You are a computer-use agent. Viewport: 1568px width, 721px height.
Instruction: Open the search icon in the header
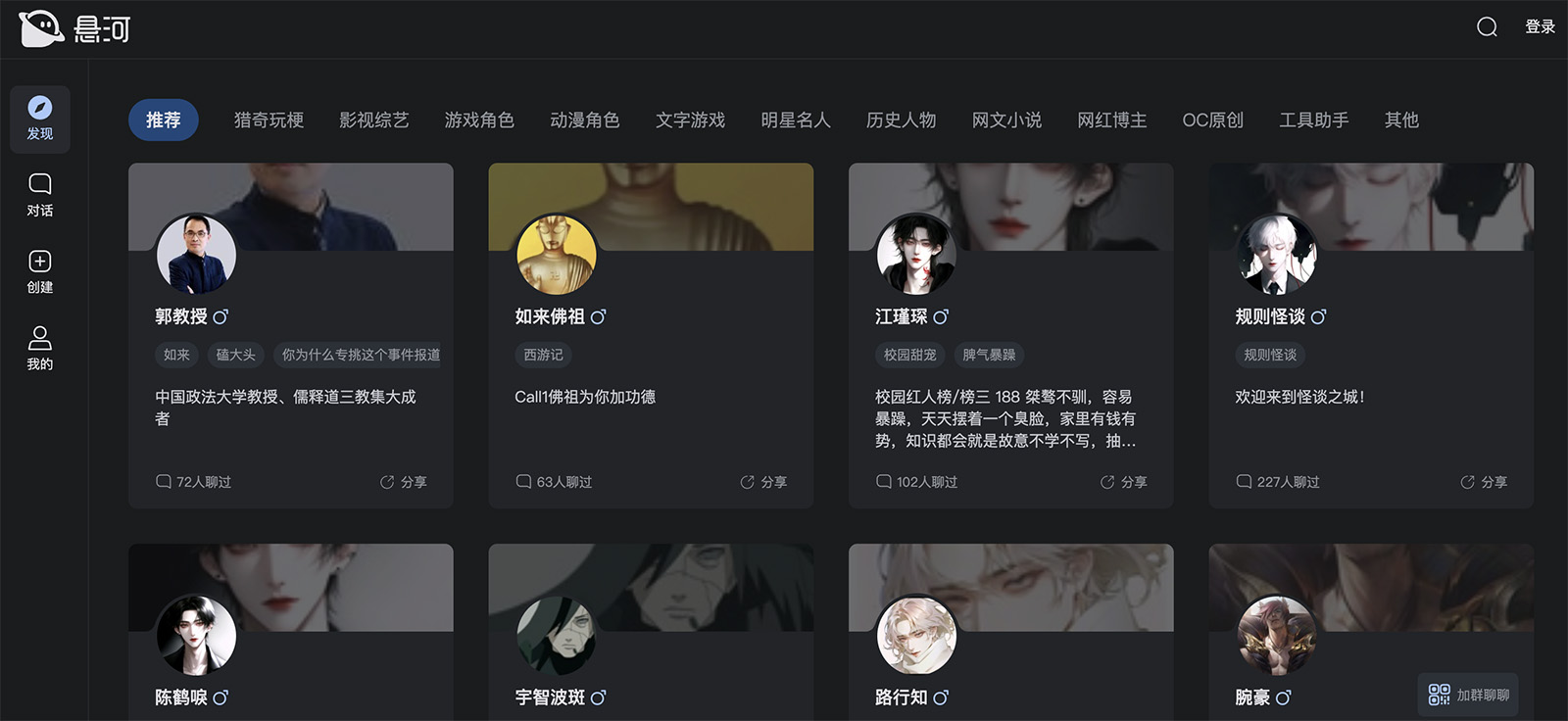1487,26
